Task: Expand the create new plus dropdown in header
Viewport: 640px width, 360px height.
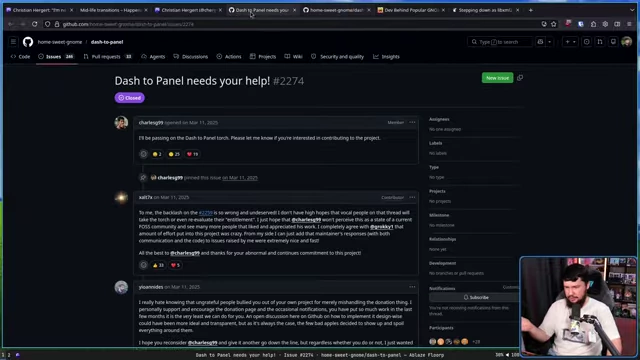Action: pos(570,42)
